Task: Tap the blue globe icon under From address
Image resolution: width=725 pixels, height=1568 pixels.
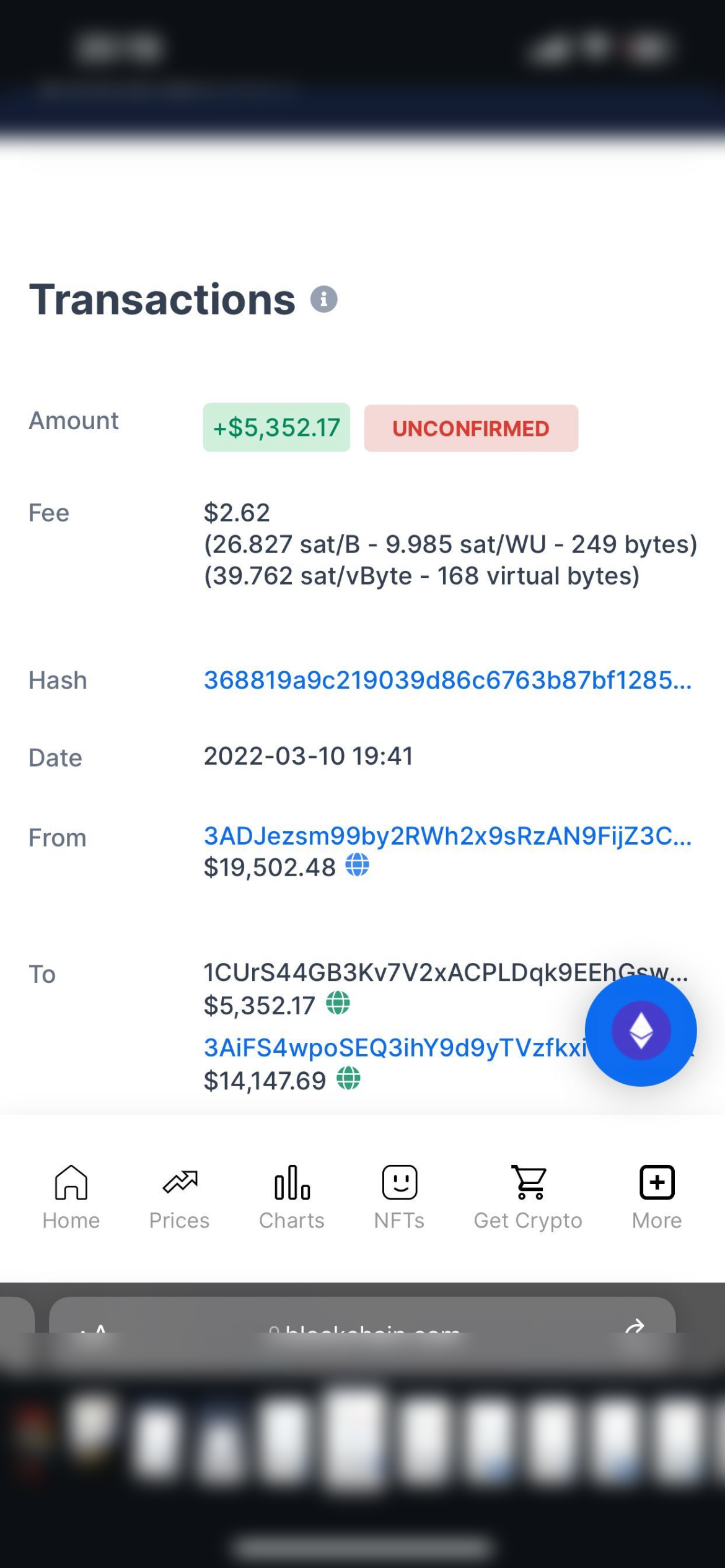Action: coord(357,865)
